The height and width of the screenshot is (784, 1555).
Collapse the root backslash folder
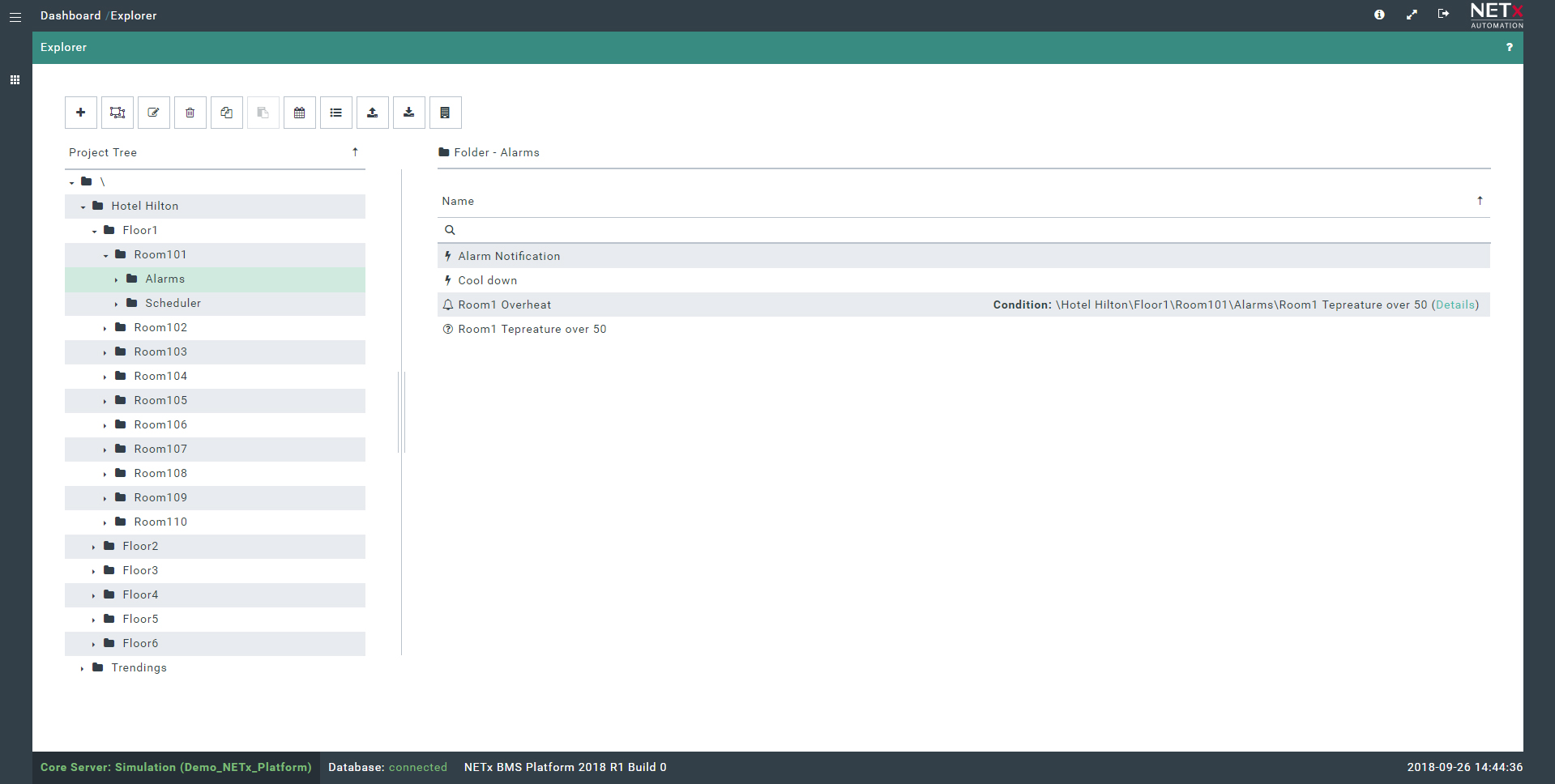71,182
